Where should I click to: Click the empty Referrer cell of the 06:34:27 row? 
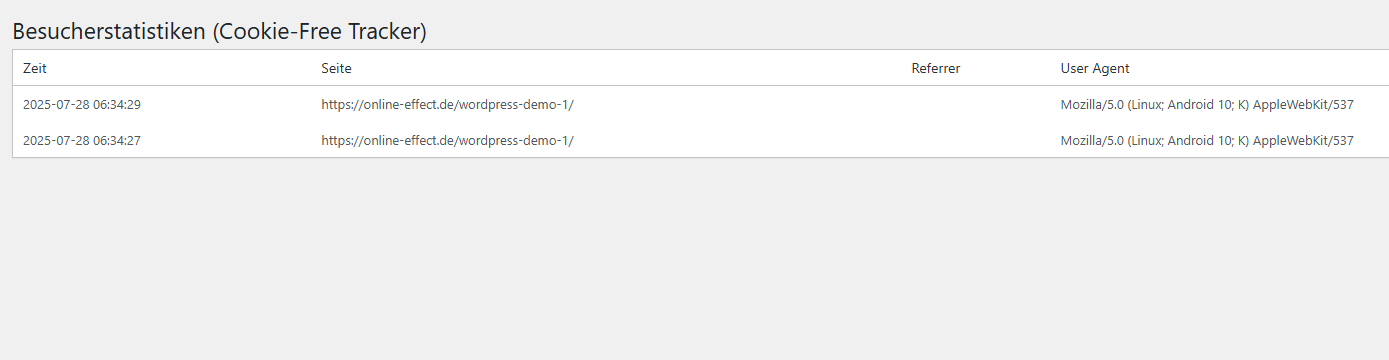pyautogui.click(x=976, y=140)
